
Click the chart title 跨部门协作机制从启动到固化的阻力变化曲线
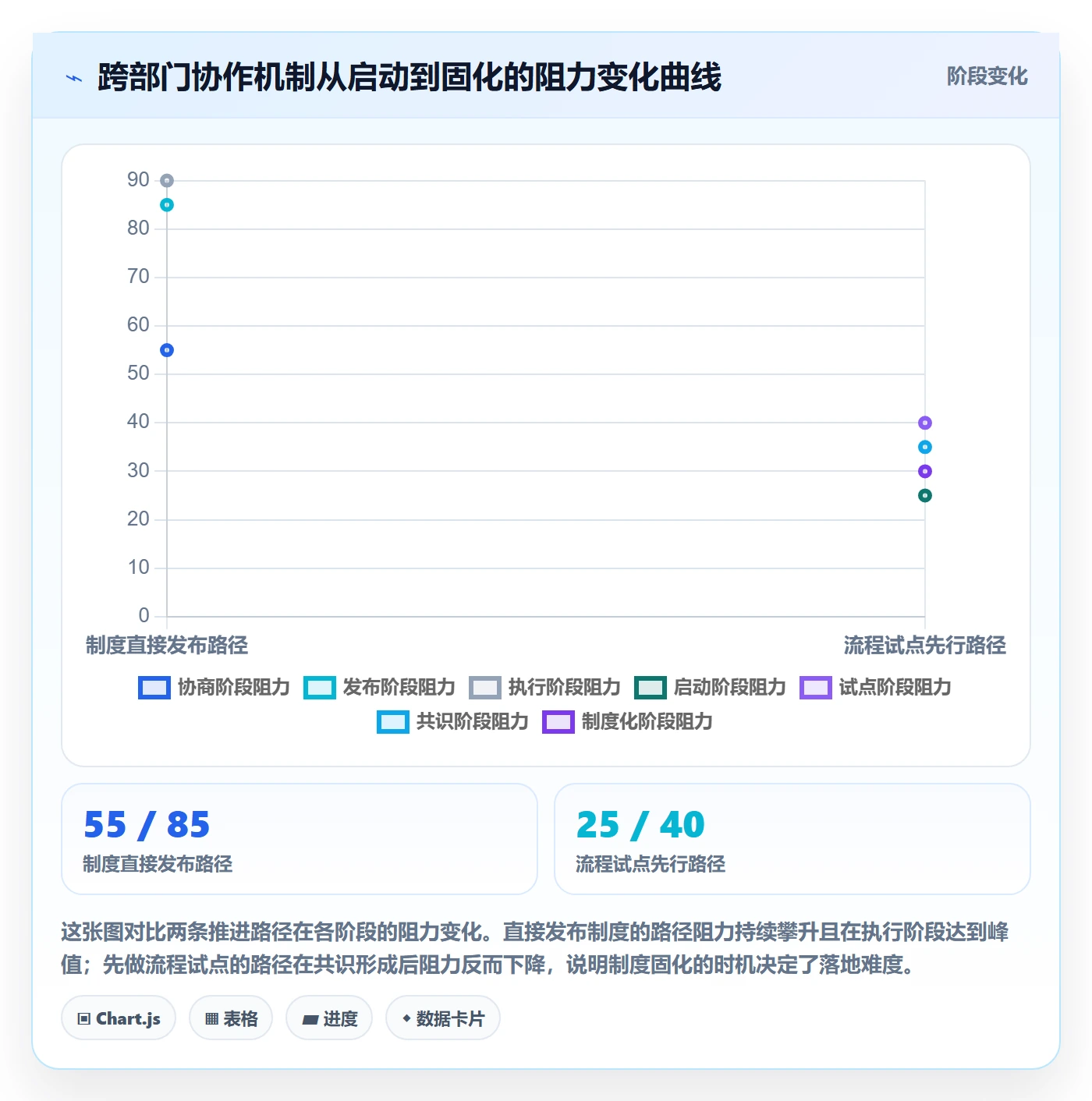coord(409,77)
